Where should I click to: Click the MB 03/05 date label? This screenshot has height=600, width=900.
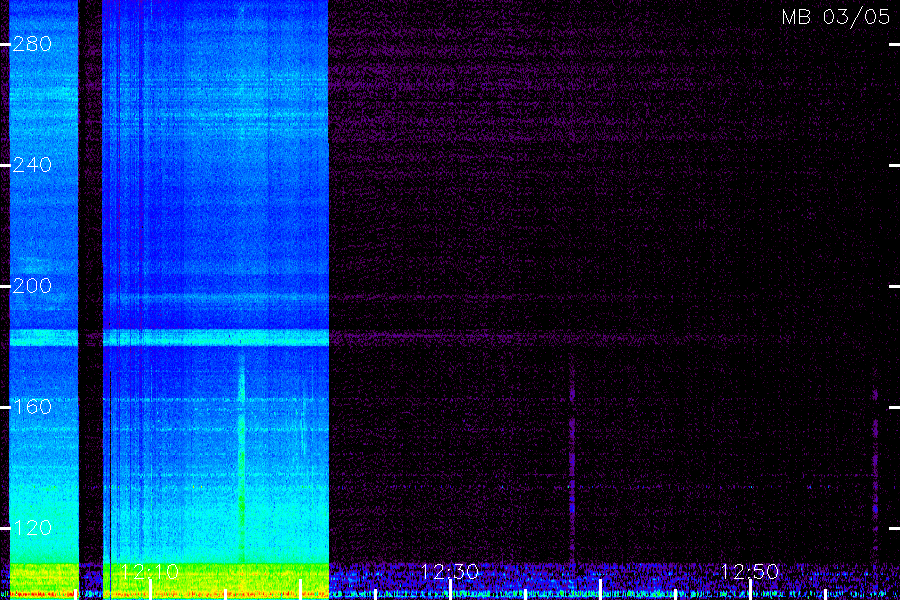tap(836, 17)
